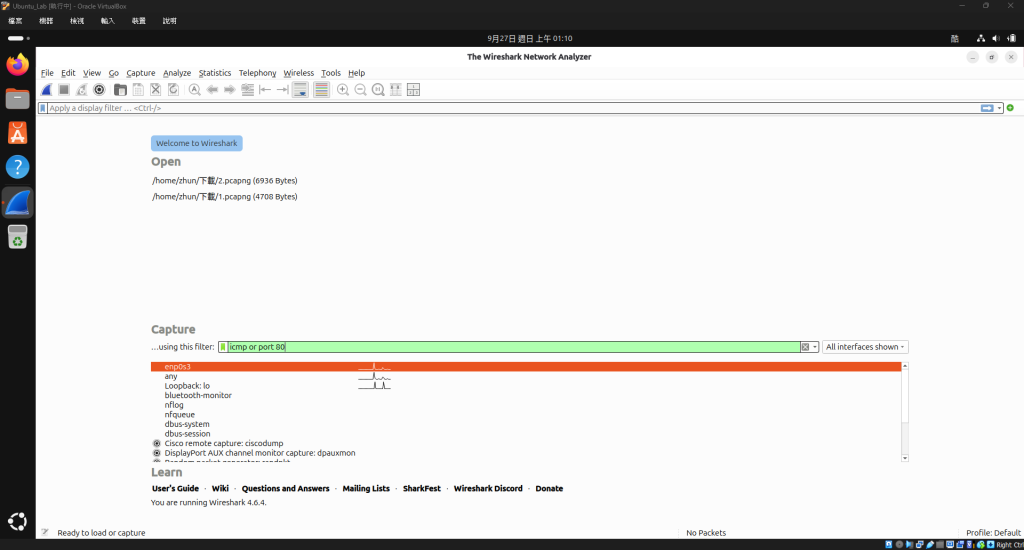Open the Edit menu
1024x550 pixels.
[x=68, y=73]
